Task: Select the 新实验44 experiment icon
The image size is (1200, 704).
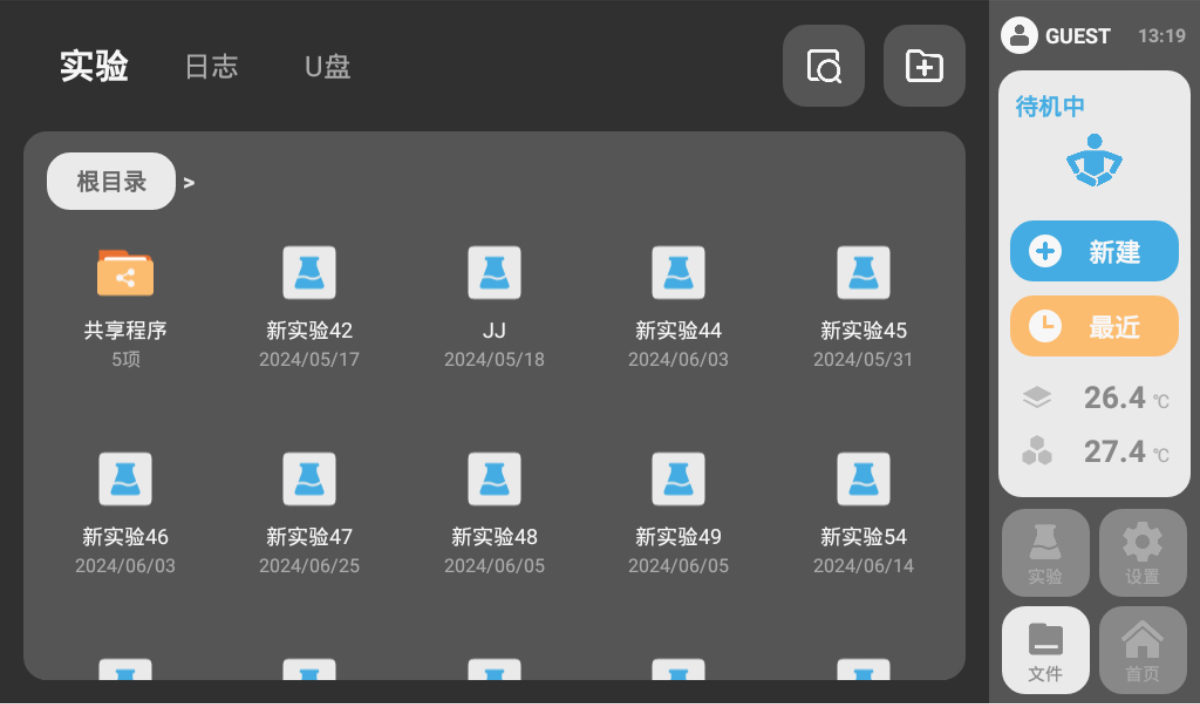Action: [x=678, y=274]
